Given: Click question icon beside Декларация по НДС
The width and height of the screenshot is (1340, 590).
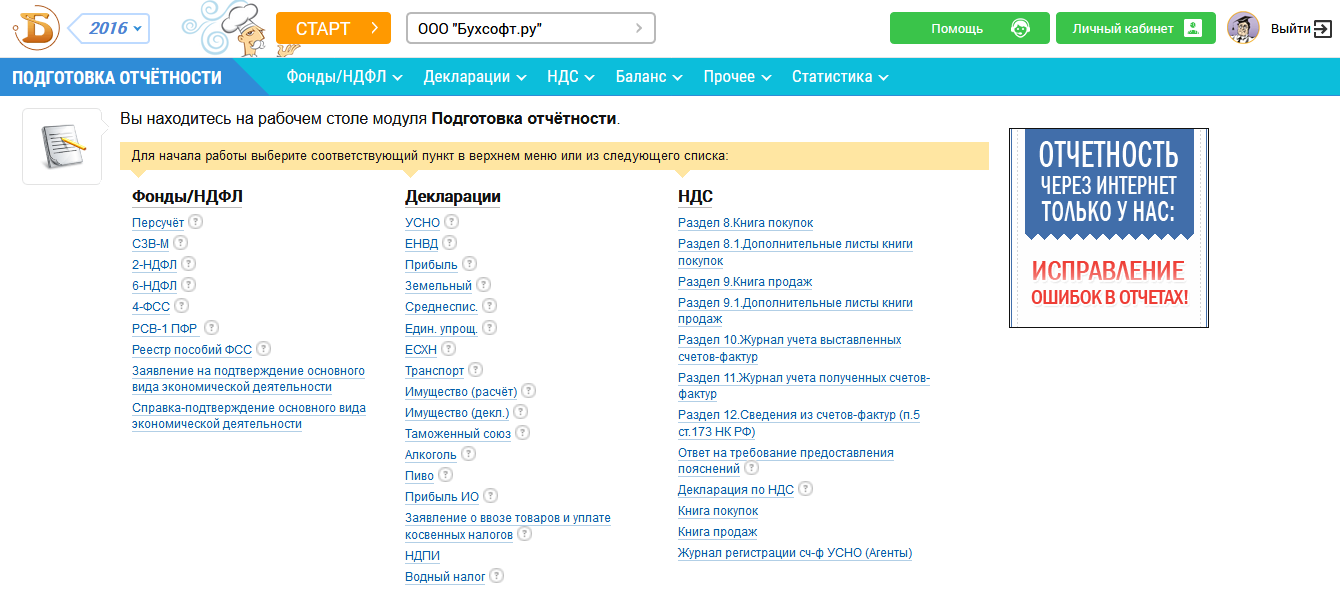Looking at the screenshot, I should coord(806,489).
